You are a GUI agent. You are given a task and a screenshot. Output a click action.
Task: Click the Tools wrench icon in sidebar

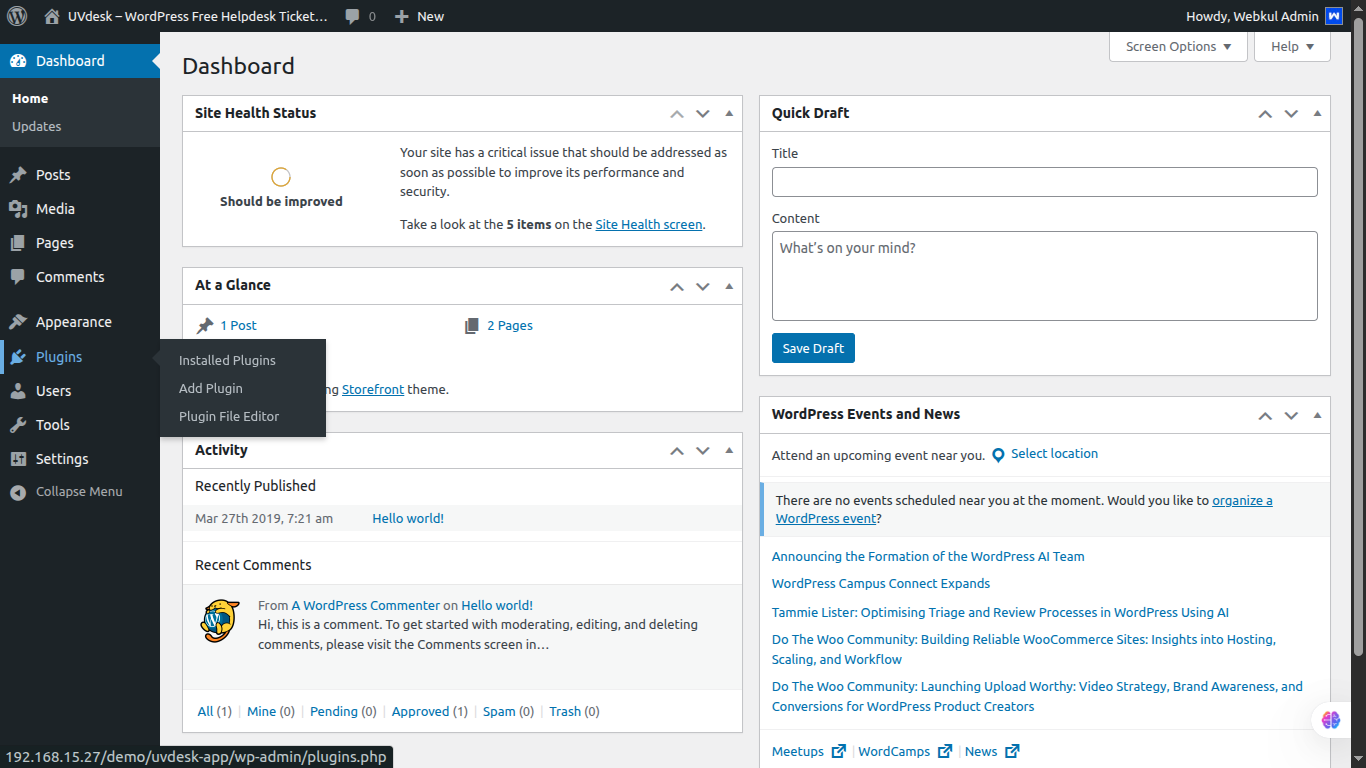pos(18,425)
